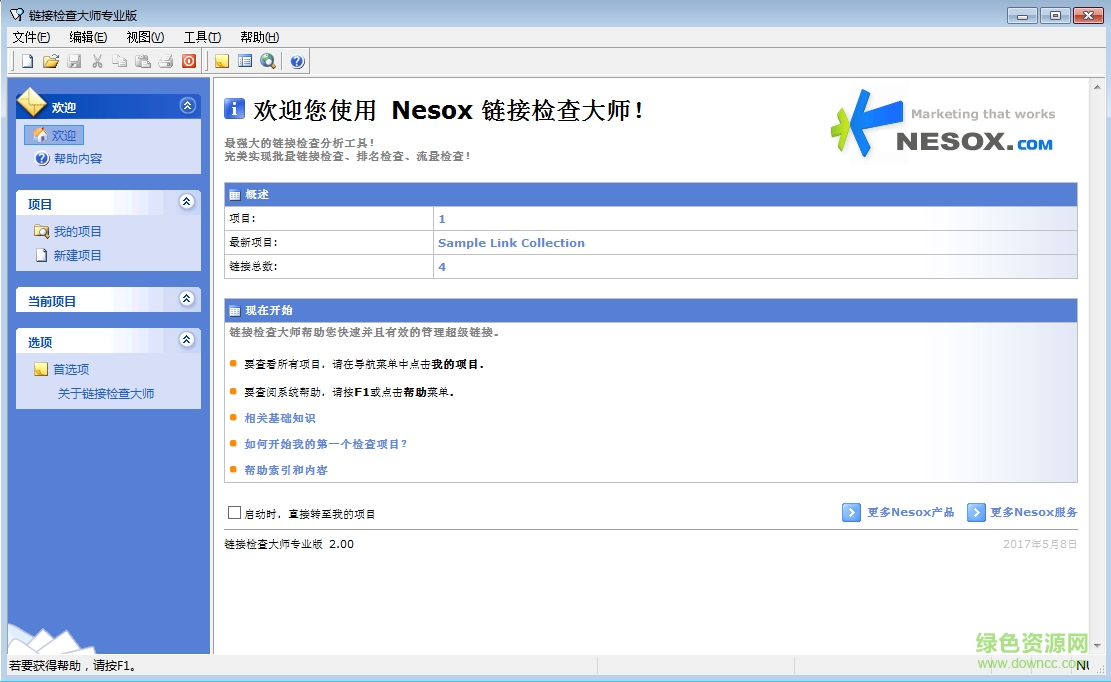Collapse the 选项 panel chevron
This screenshot has width=1111, height=682.
[186, 340]
